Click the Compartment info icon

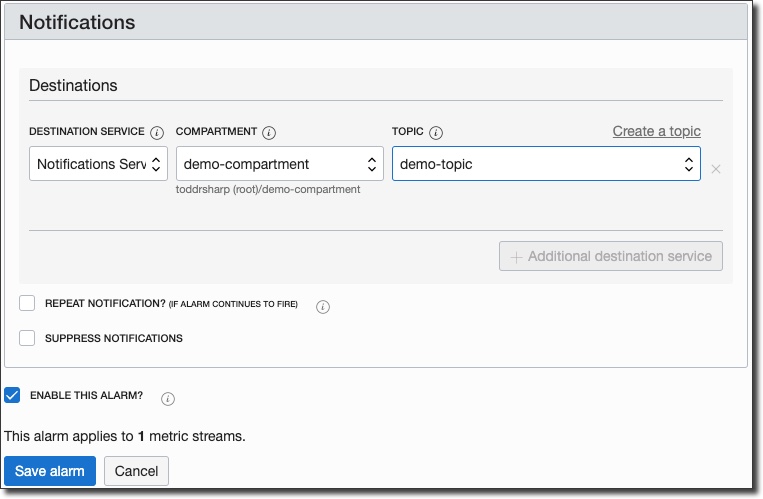pos(270,132)
